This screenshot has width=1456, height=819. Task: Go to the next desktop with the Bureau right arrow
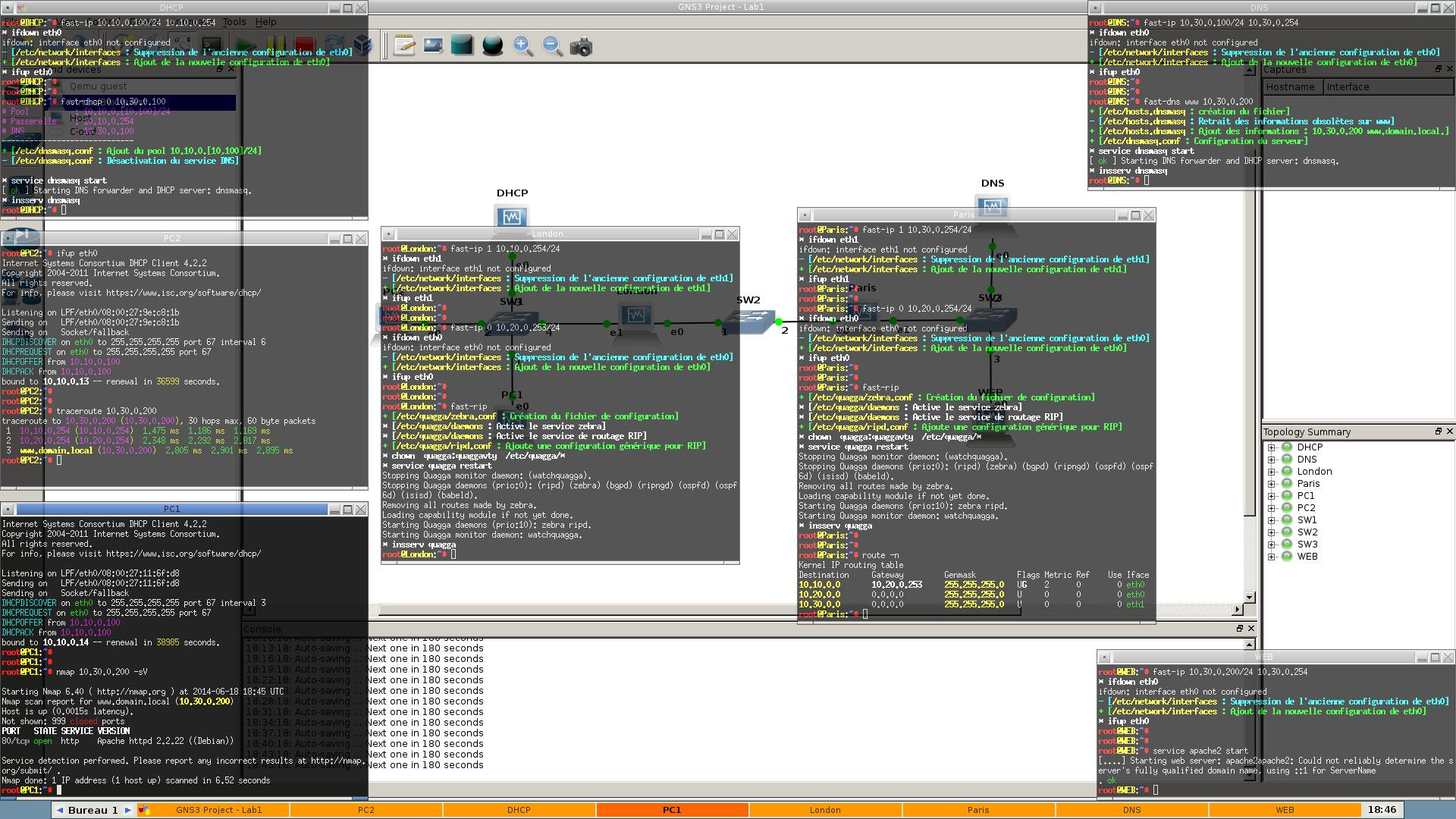(127, 810)
